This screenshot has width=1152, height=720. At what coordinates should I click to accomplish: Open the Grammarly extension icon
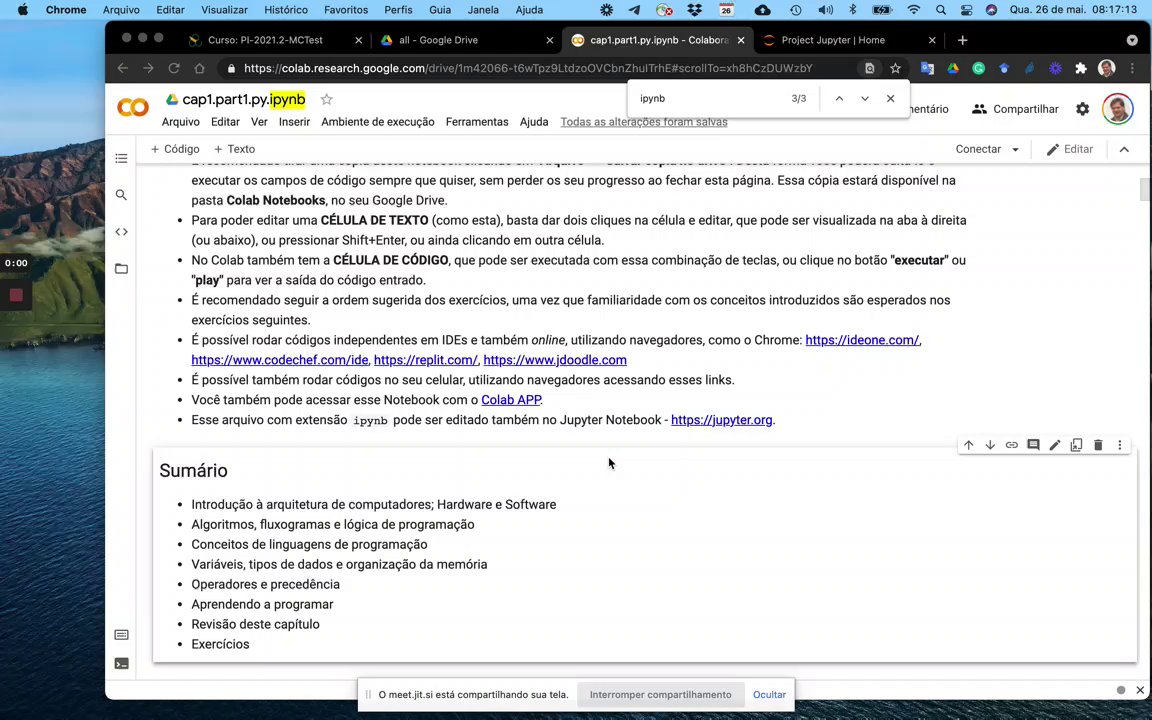pyautogui.click(x=979, y=68)
